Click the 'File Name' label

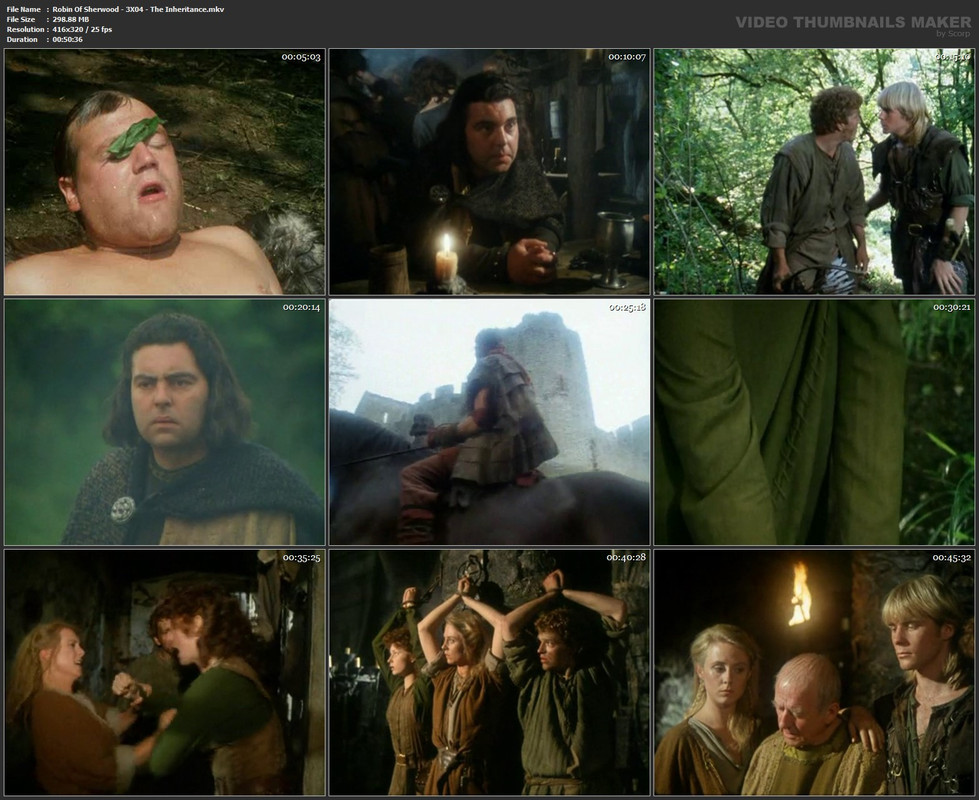click(x=23, y=9)
